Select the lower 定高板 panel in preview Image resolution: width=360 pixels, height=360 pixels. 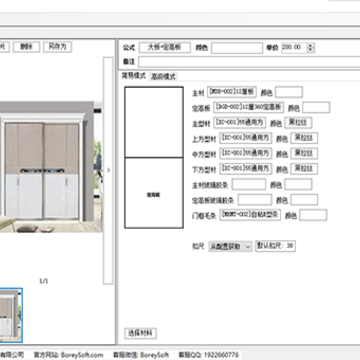tap(154, 193)
